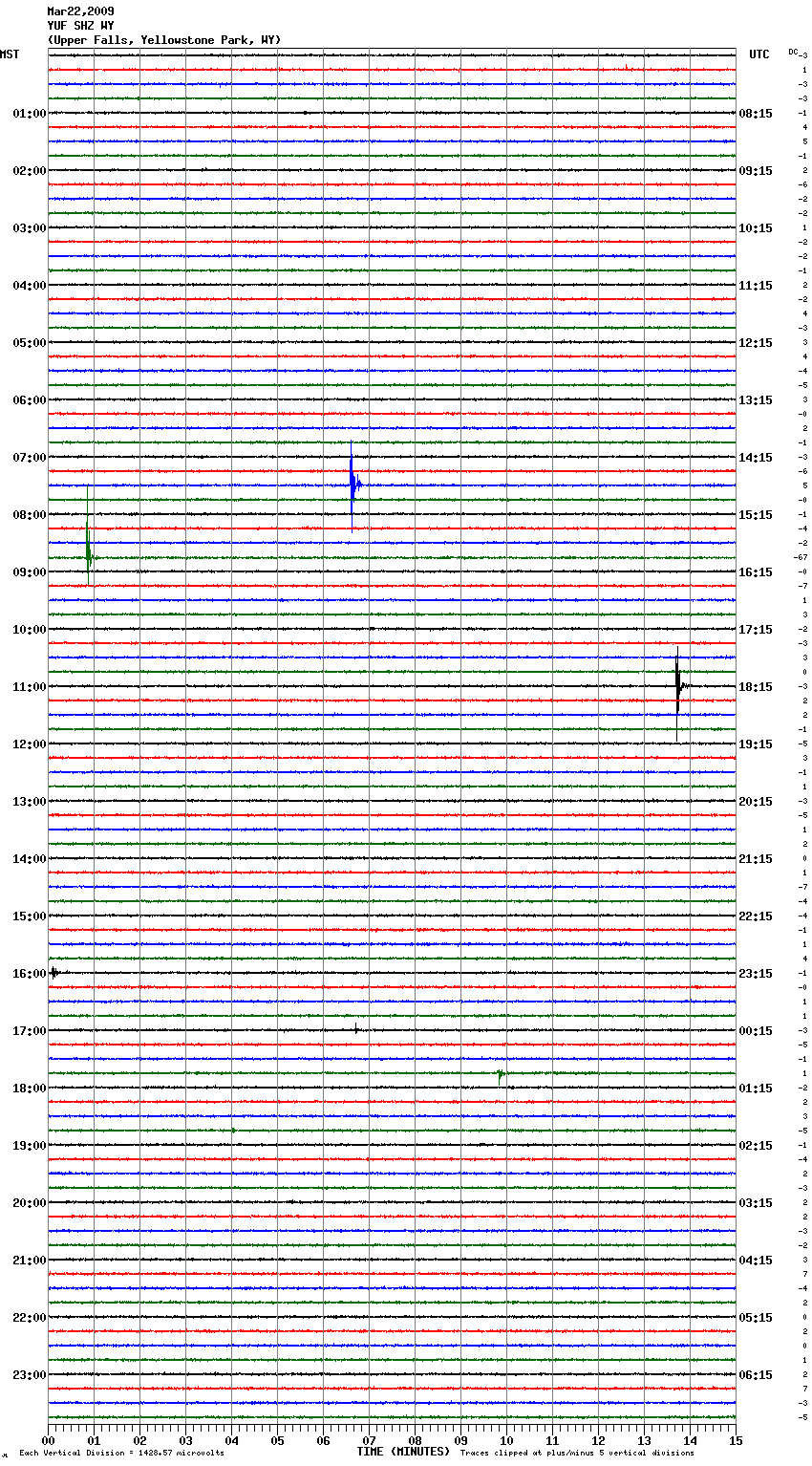Click the "14" minute mark on the bottom axis

pyautogui.click(x=691, y=1440)
